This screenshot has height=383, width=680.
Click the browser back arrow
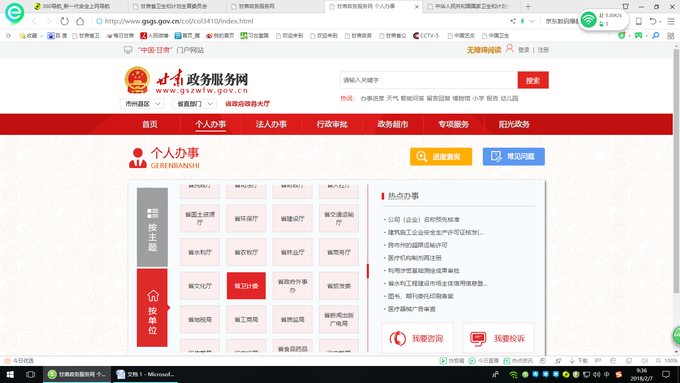(x=35, y=21)
